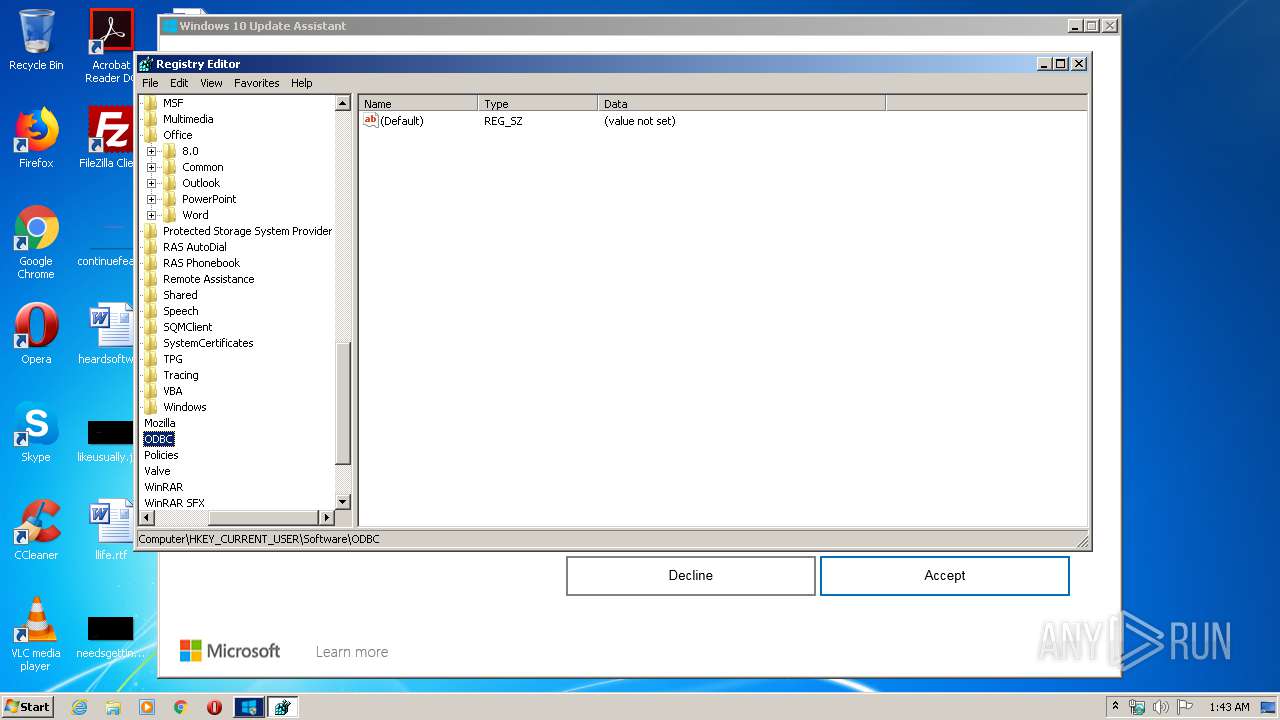Expand the PowerPoint registry key

click(x=152, y=199)
